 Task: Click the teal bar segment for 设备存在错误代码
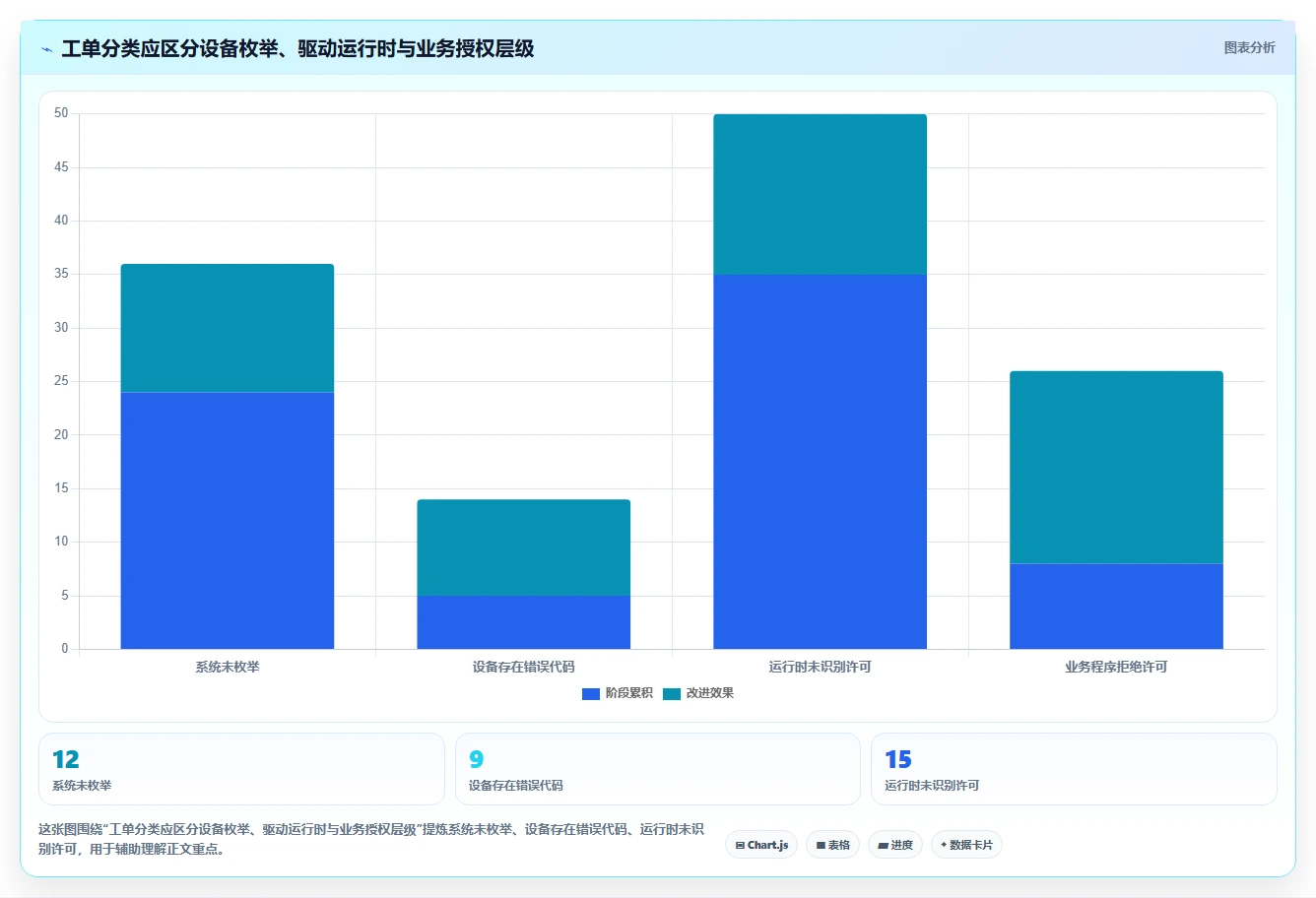(x=524, y=547)
